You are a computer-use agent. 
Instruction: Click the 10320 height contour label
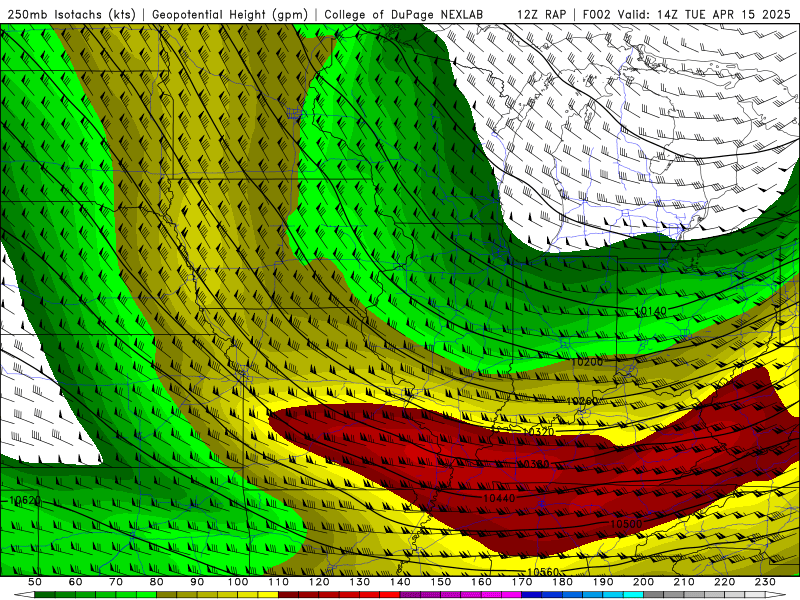click(x=539, y=432)
